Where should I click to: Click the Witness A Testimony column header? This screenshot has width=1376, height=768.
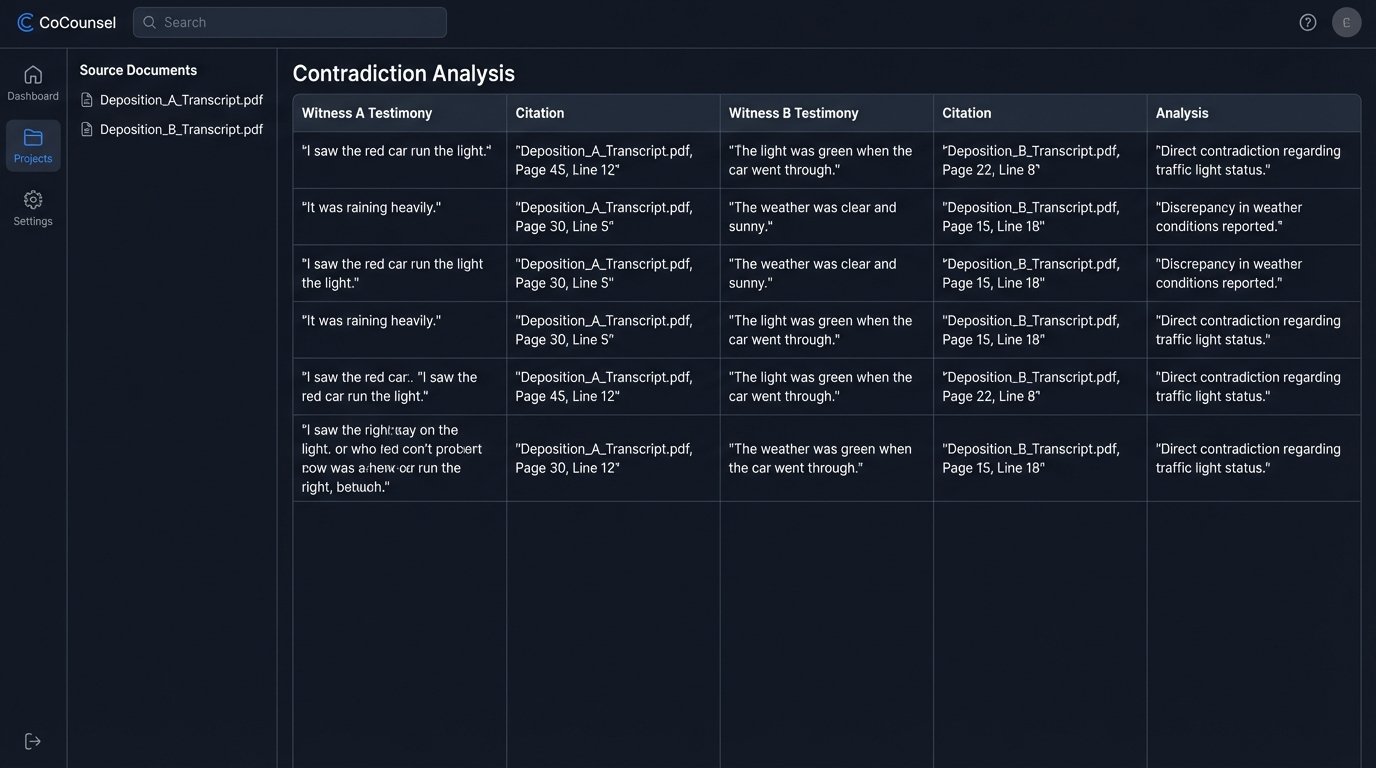pos(366,113)
